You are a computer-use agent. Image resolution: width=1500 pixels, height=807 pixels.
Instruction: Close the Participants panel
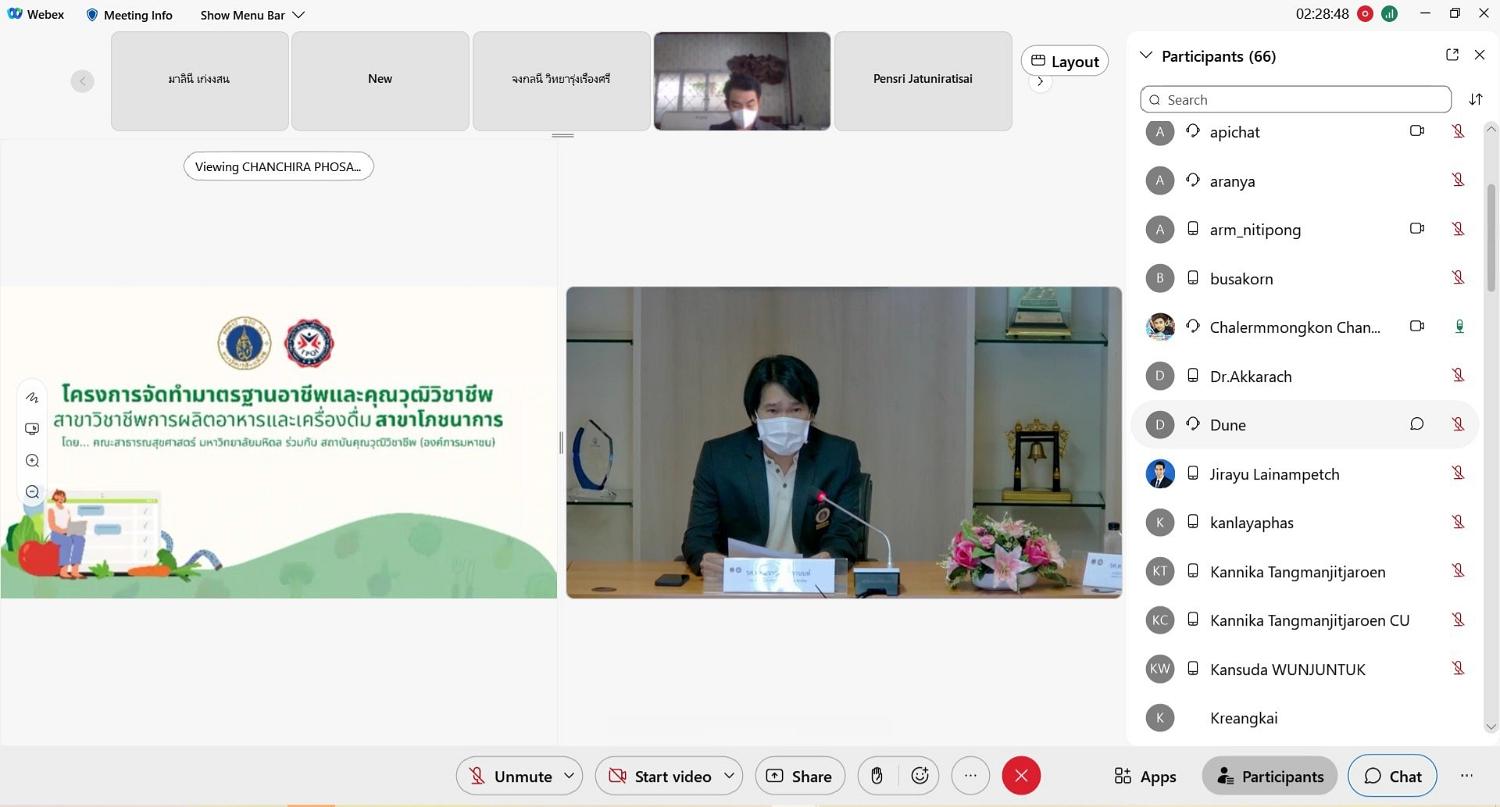click(1480, 55)
